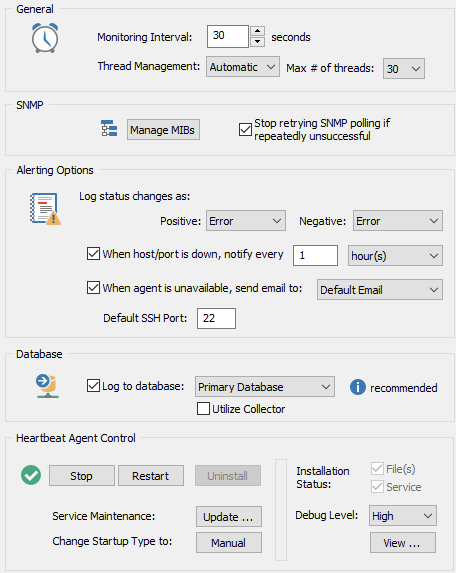
Task: Click the Default SSH Port field
Action: click(216, 318)
